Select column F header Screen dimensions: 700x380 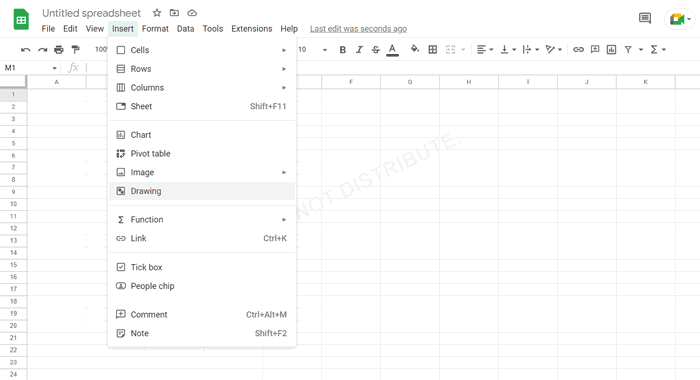(351, 82)
